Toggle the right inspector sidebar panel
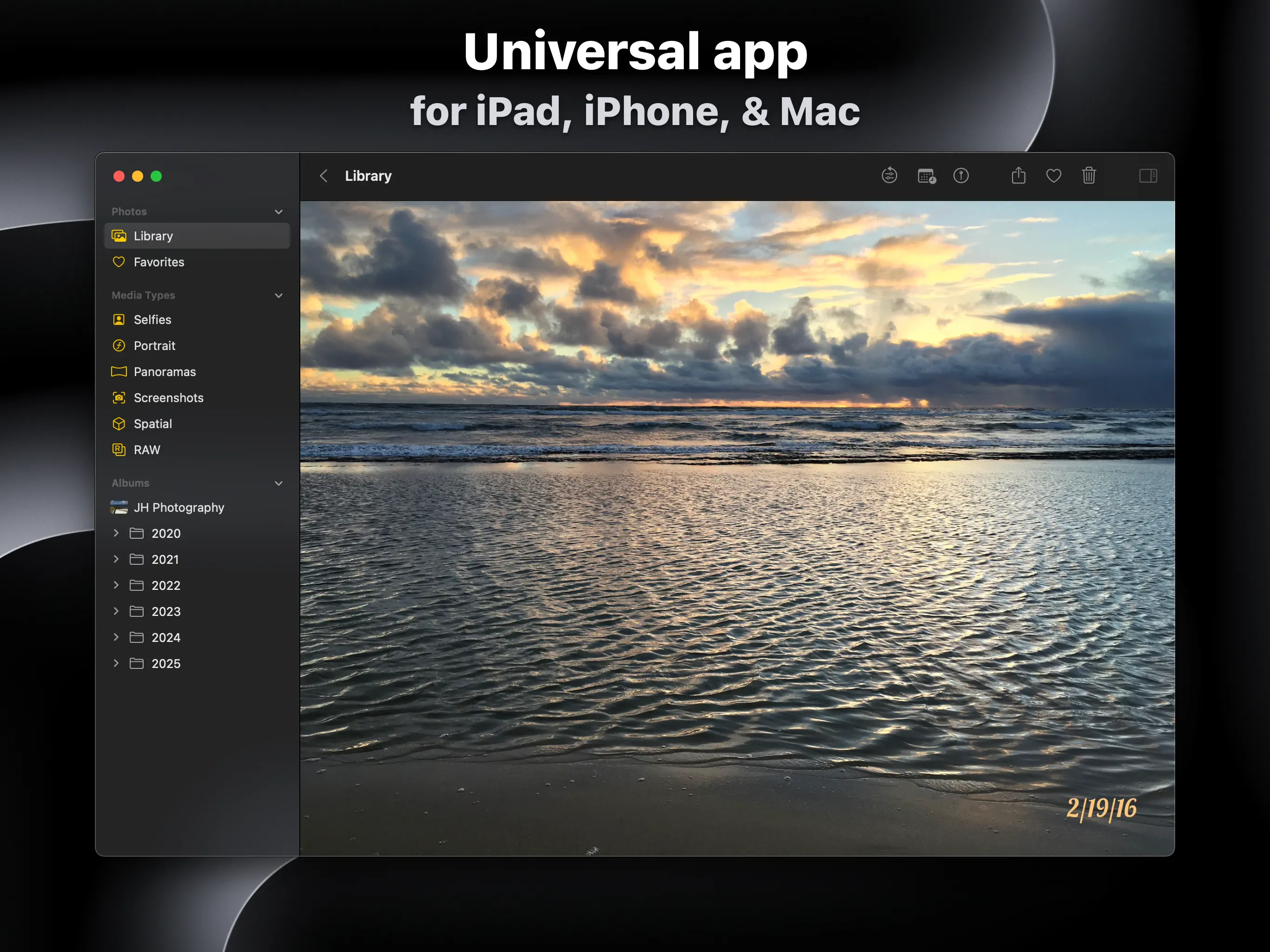 point(1148,176)
